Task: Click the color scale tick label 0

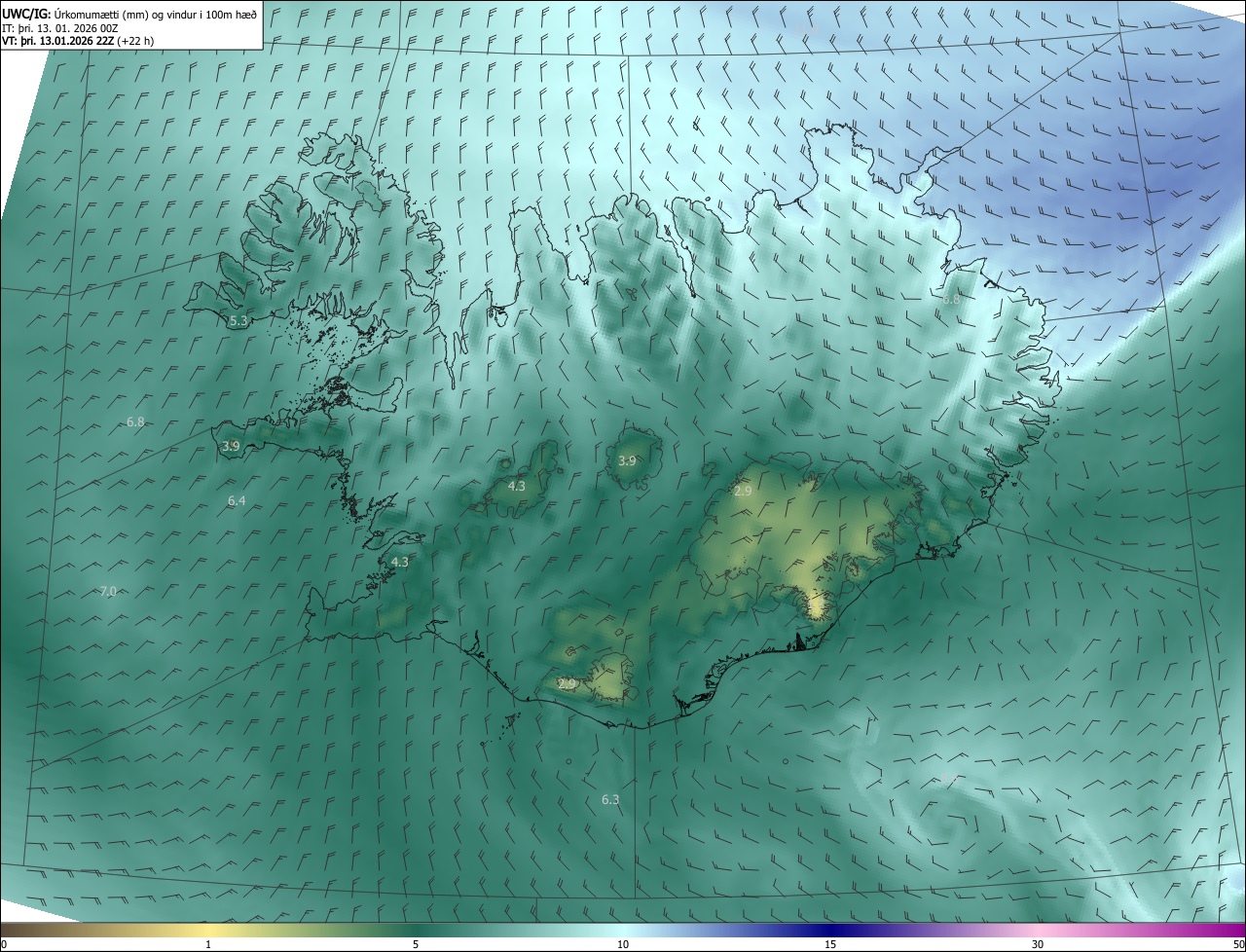Action: (x=4, y=944)
